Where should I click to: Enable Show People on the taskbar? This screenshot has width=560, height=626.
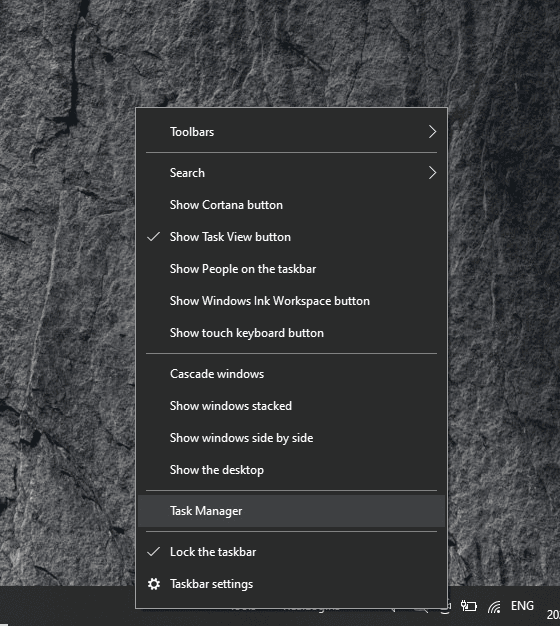coord(291,269)
